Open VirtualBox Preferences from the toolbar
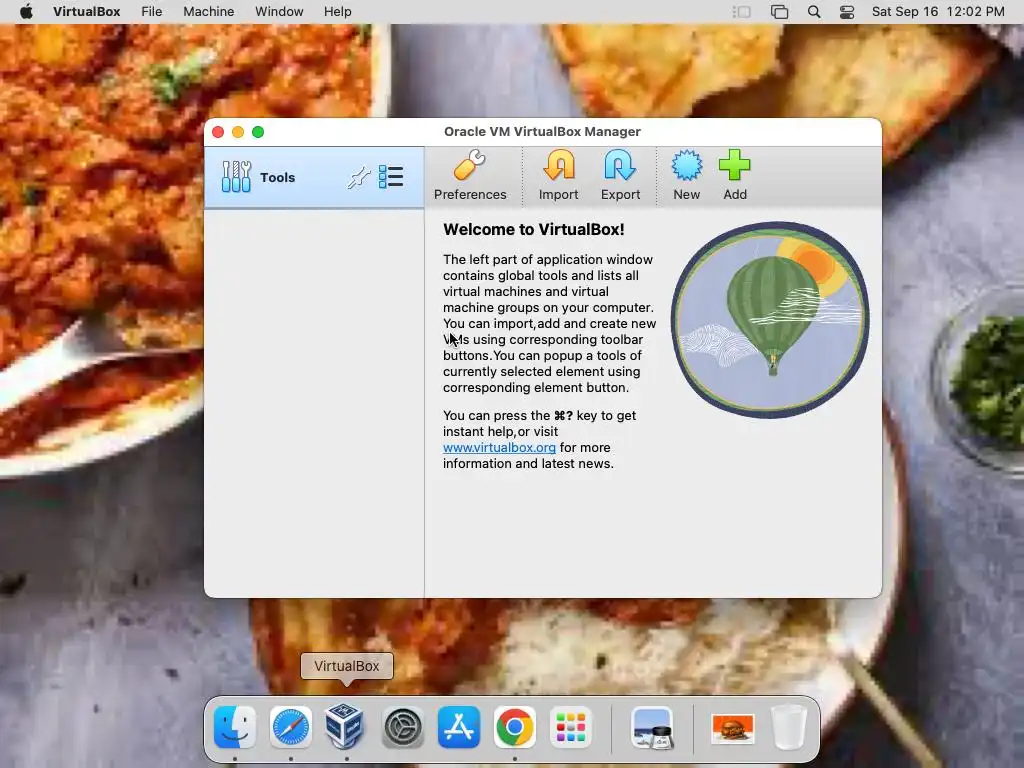Viewport: 1024px width, 768px height. click(470, 176)
